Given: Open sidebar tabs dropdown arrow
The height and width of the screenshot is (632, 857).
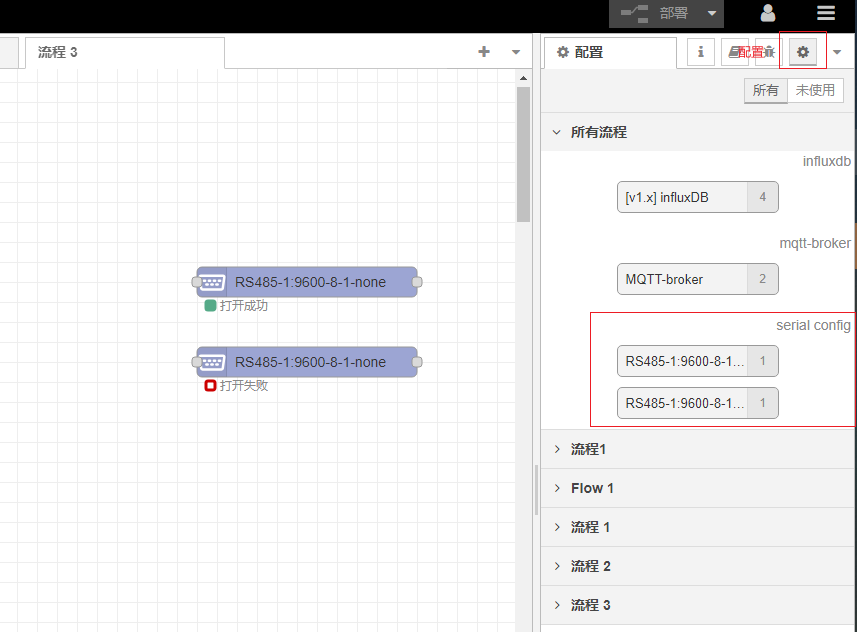Looking at the screenshot, I should pyautogui.click(x=837, y=52).
